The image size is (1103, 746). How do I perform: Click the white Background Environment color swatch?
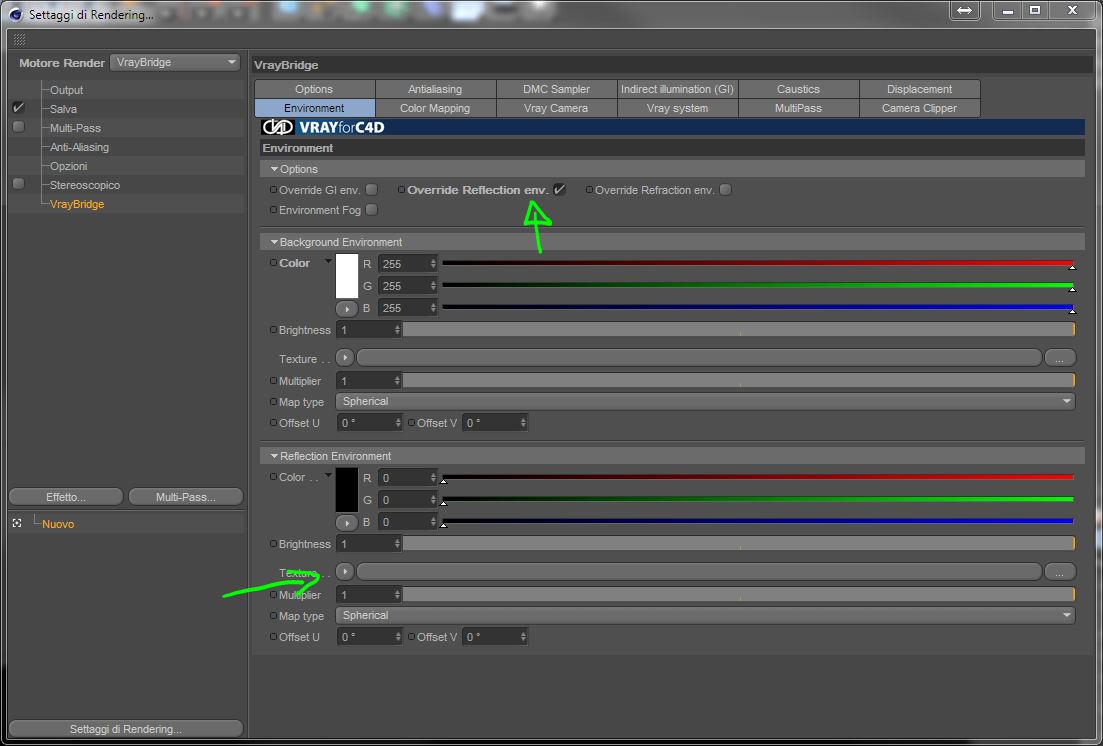coord(347,276)
